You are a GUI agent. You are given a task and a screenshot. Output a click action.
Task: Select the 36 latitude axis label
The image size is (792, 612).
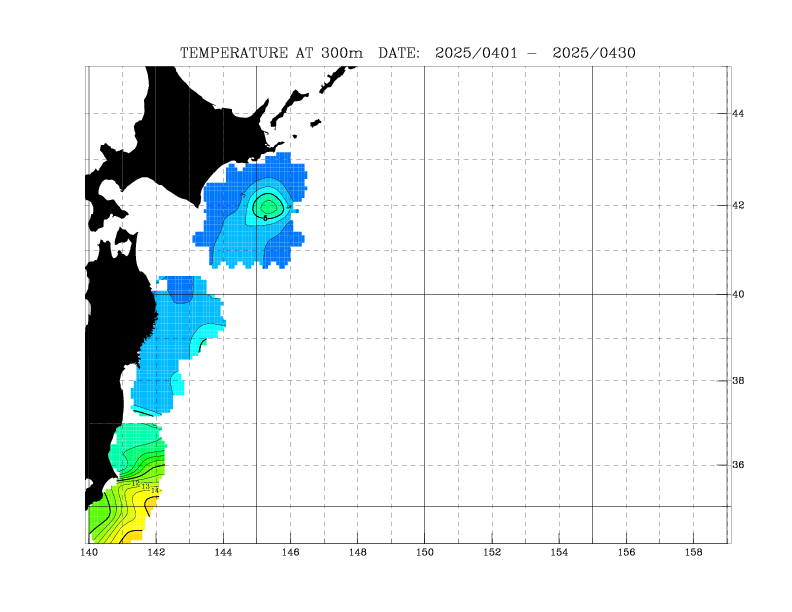pyautogui.click(x=738, y=465)
